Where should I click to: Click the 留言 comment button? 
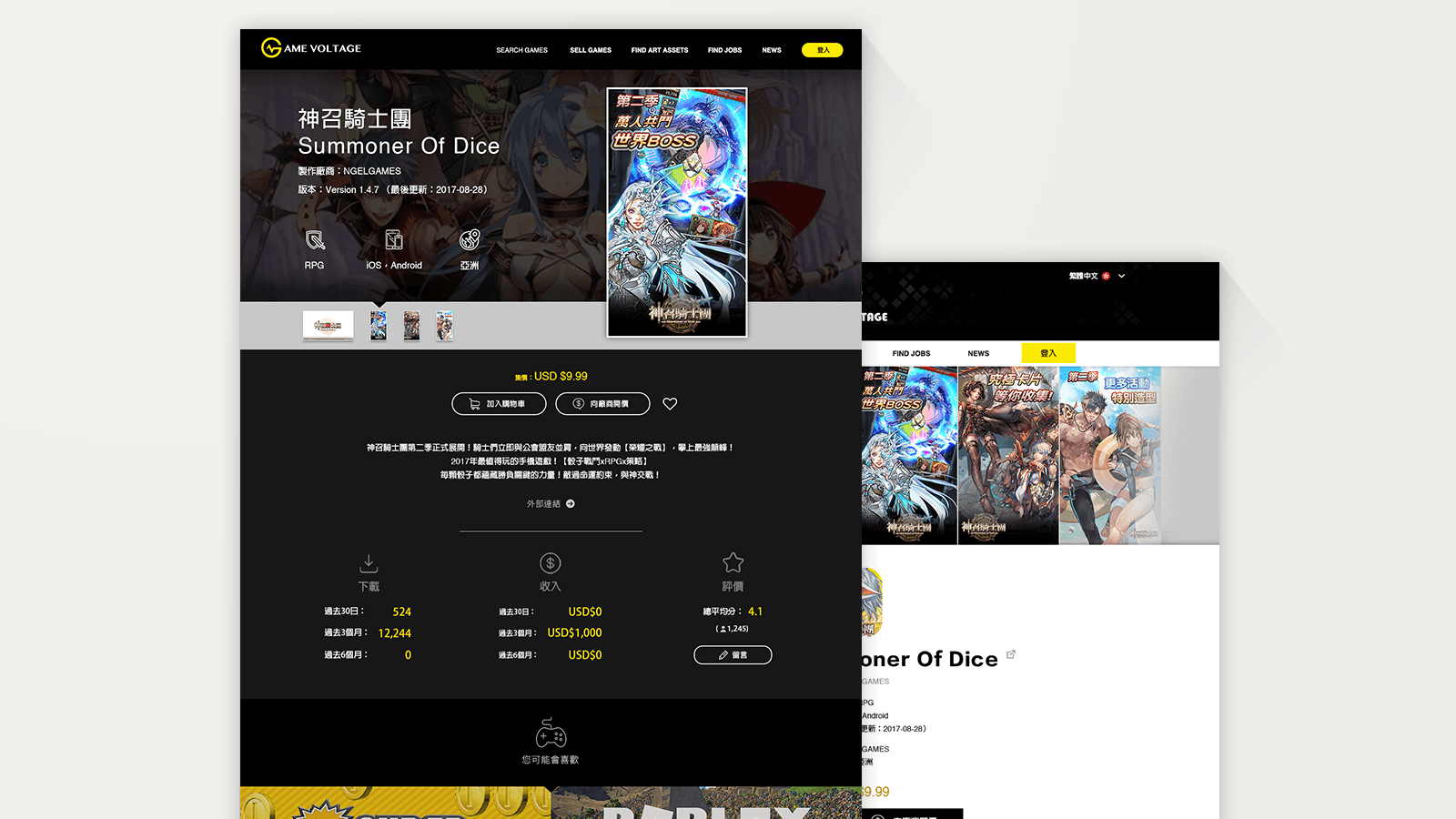733,655
